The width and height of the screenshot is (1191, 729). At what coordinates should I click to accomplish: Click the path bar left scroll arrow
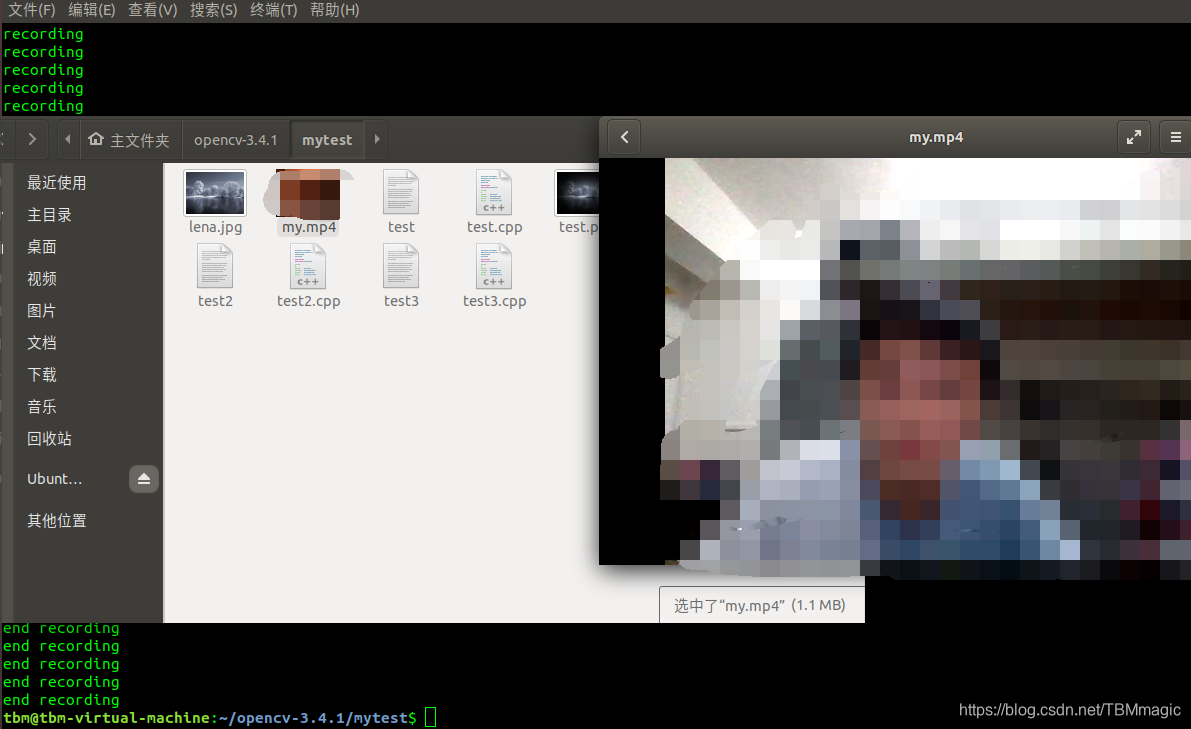68,139
